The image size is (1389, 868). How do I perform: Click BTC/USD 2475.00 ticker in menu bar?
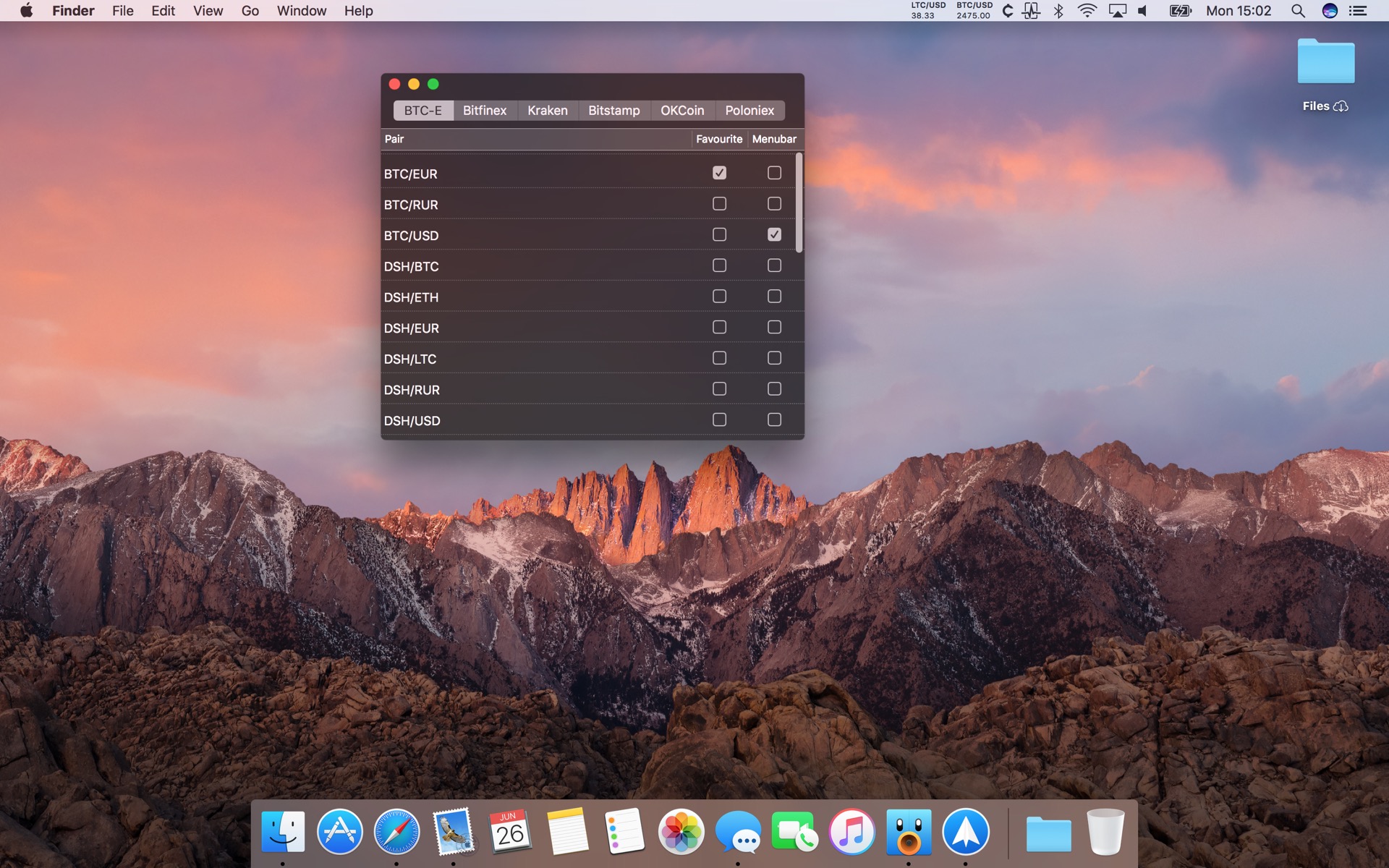tap(974, 10)
